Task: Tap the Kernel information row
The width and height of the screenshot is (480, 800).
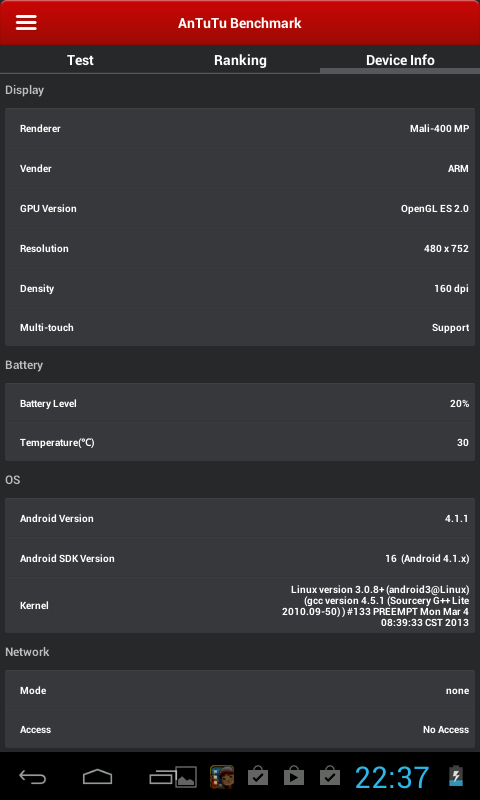Action: 240,606
